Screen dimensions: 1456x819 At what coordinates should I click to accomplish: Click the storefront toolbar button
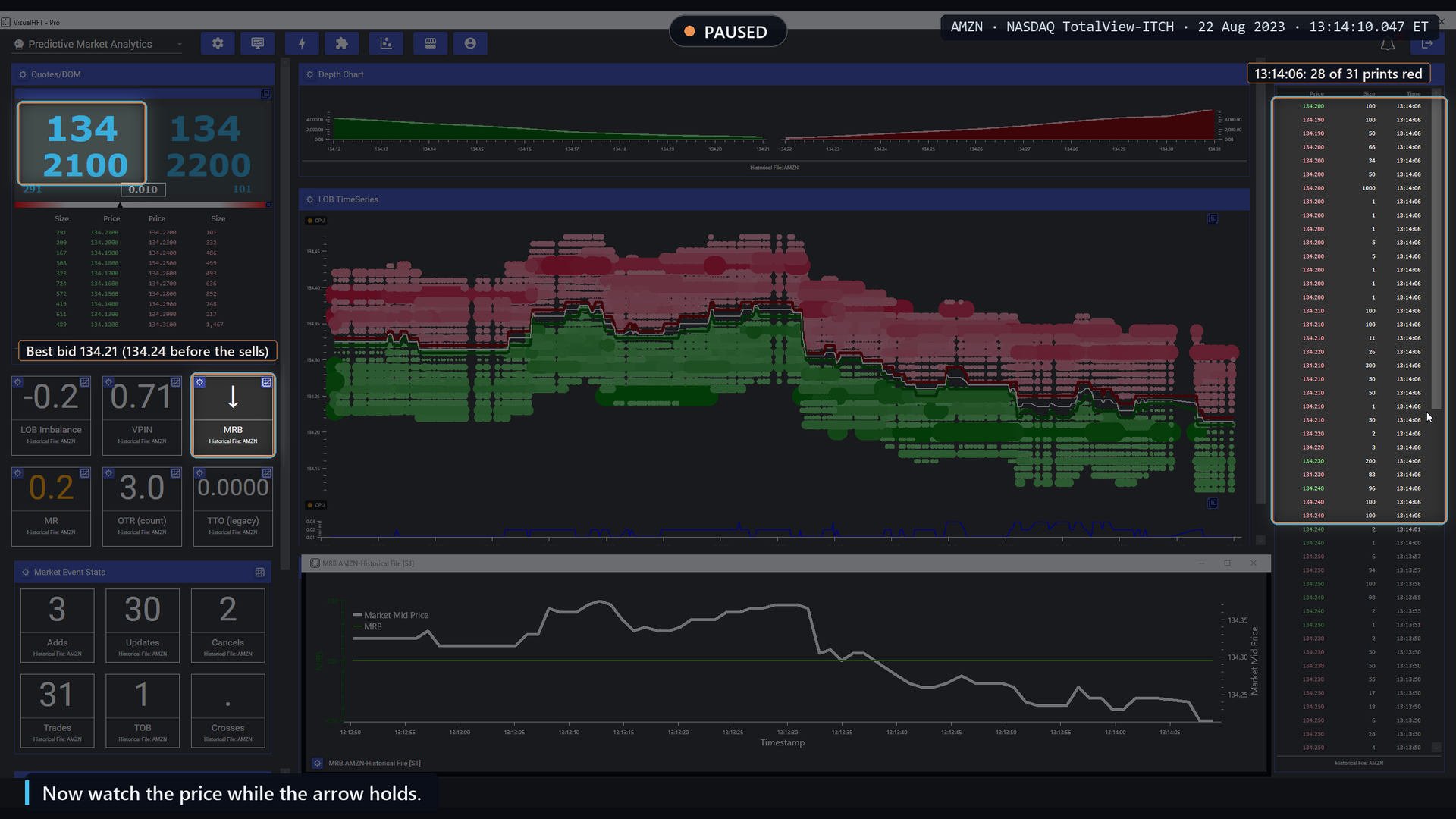point(431,44)
